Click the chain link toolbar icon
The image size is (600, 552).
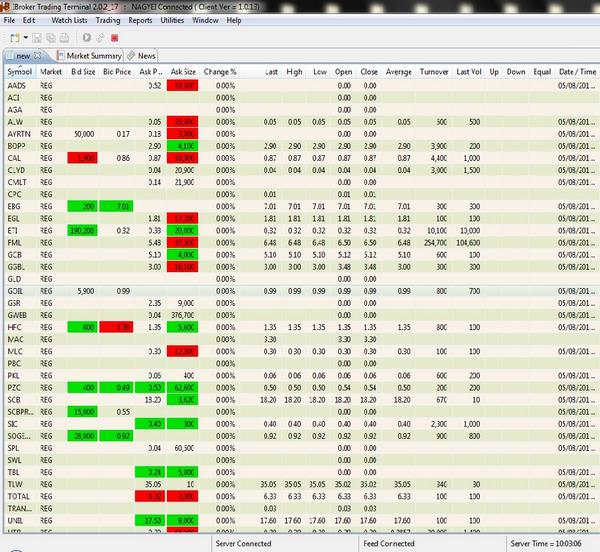point(100,37)
